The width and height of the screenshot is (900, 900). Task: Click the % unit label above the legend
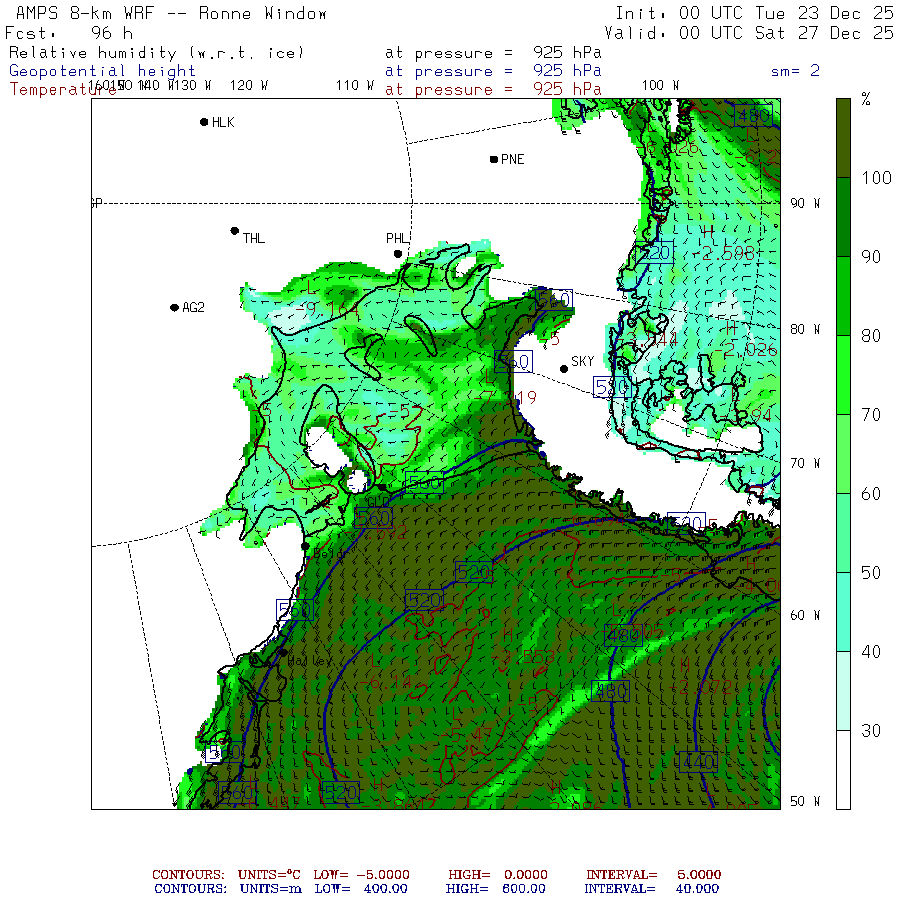(866, 100)
